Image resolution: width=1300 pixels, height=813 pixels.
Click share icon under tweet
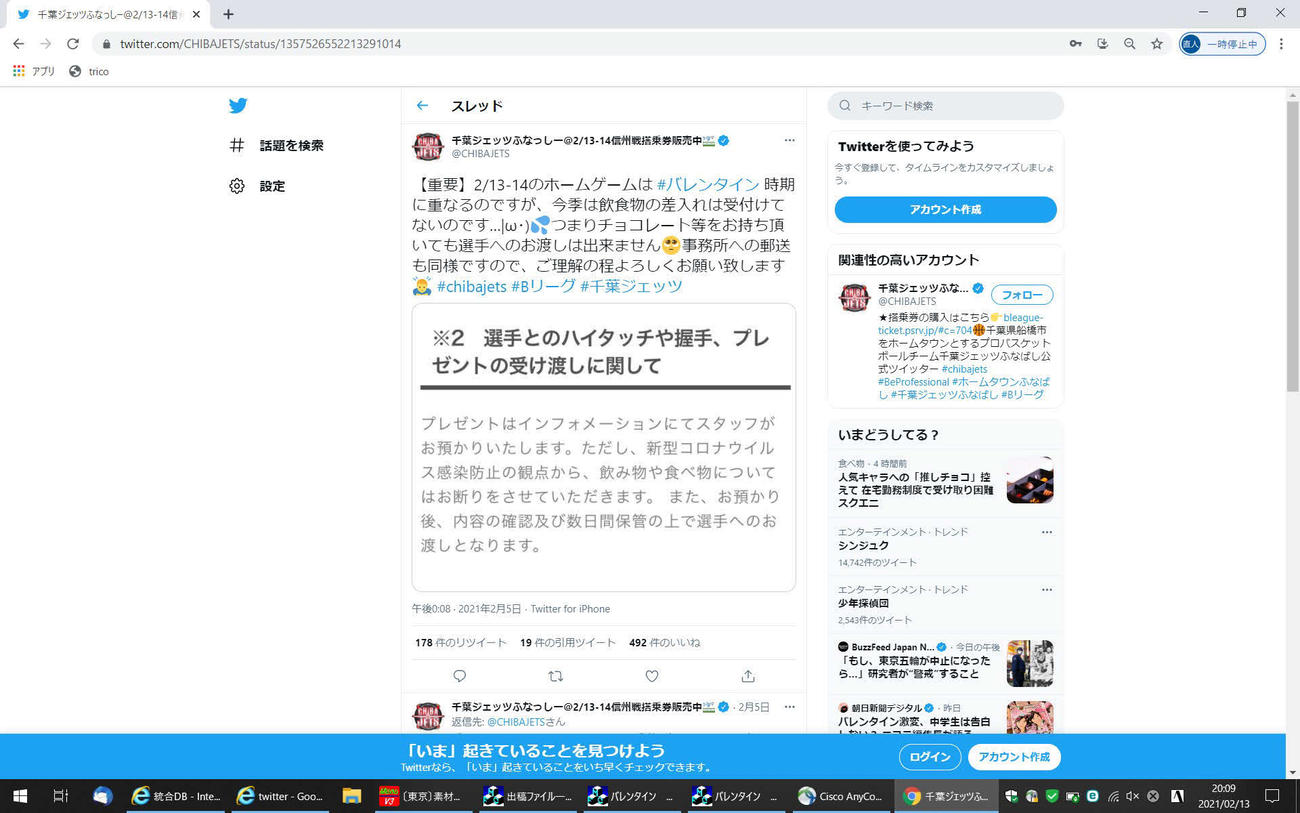[x=748, y=676]
